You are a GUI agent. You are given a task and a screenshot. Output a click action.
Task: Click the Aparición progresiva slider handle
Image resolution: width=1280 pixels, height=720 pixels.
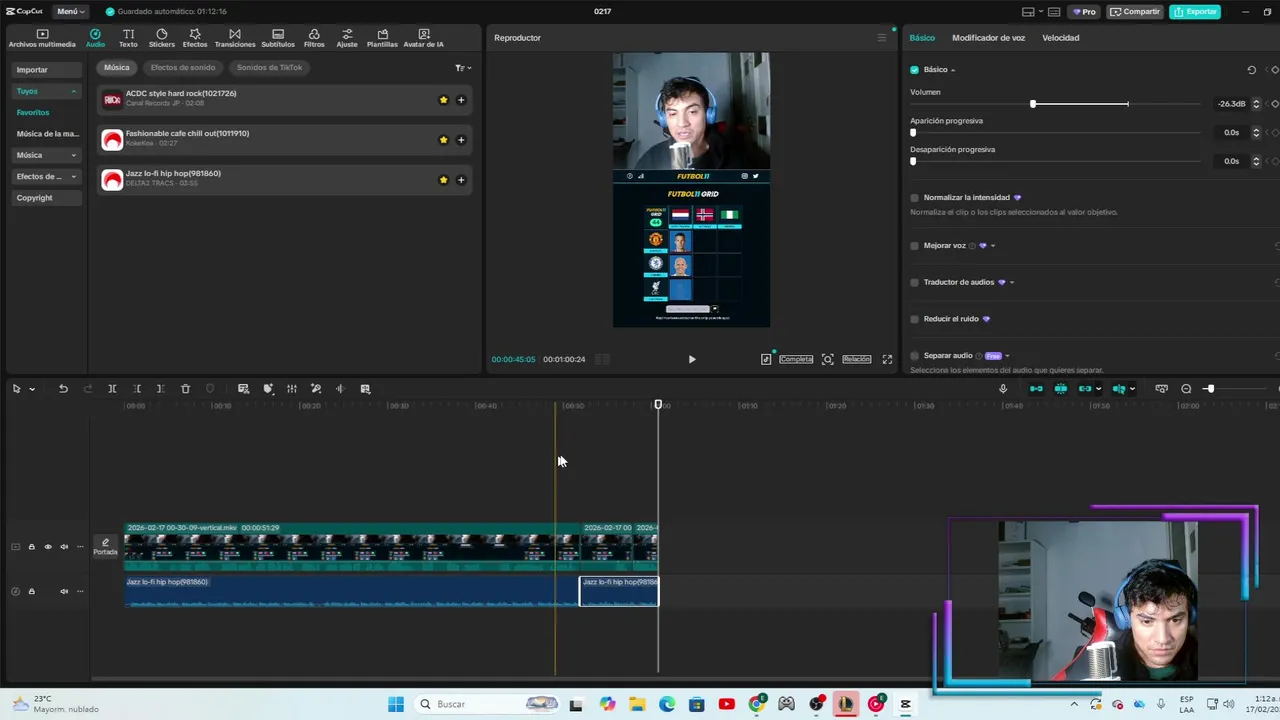click(x=913, y=132)
